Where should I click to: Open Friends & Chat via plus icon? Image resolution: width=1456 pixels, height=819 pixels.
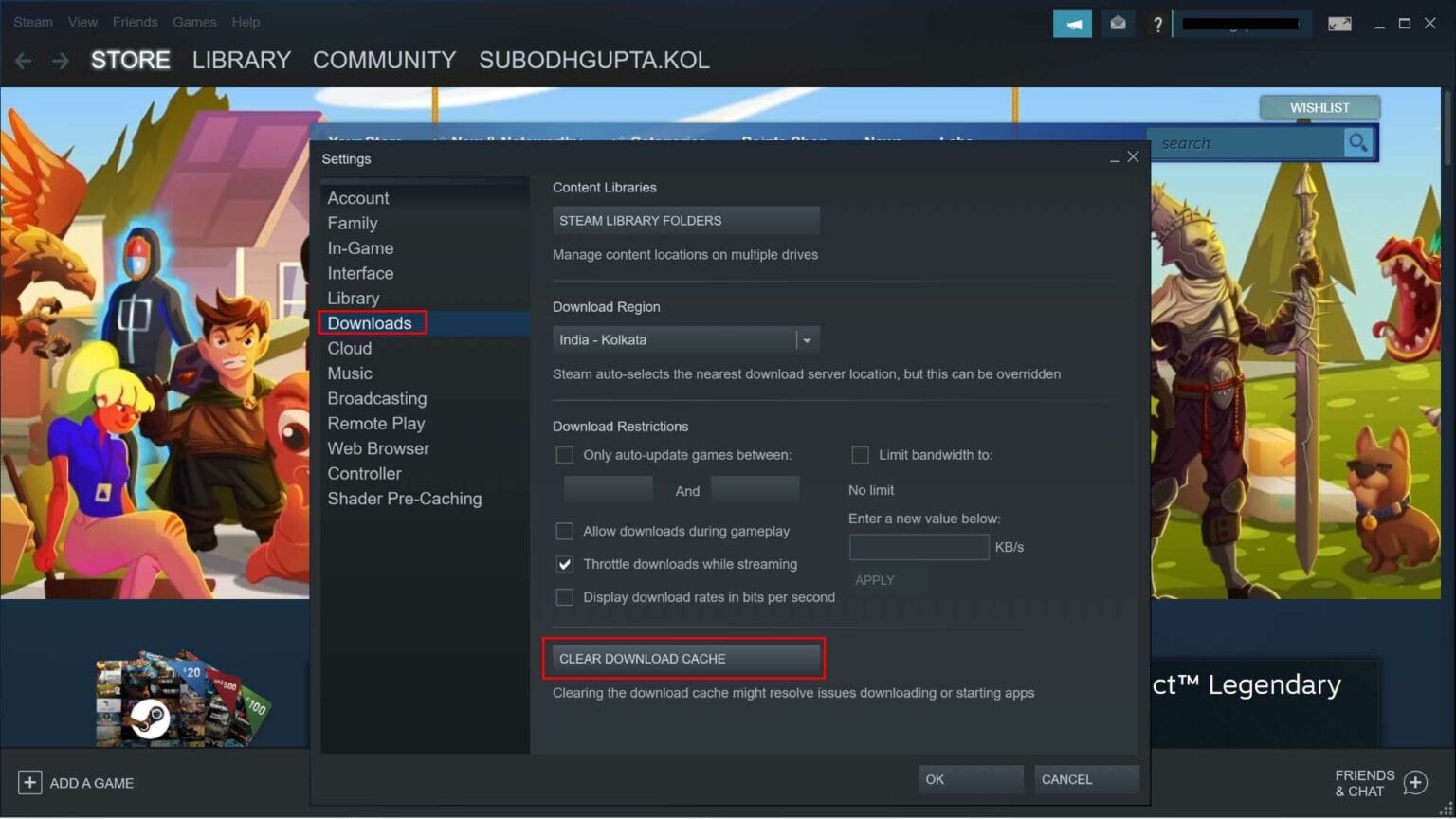tap(1415, 783)
